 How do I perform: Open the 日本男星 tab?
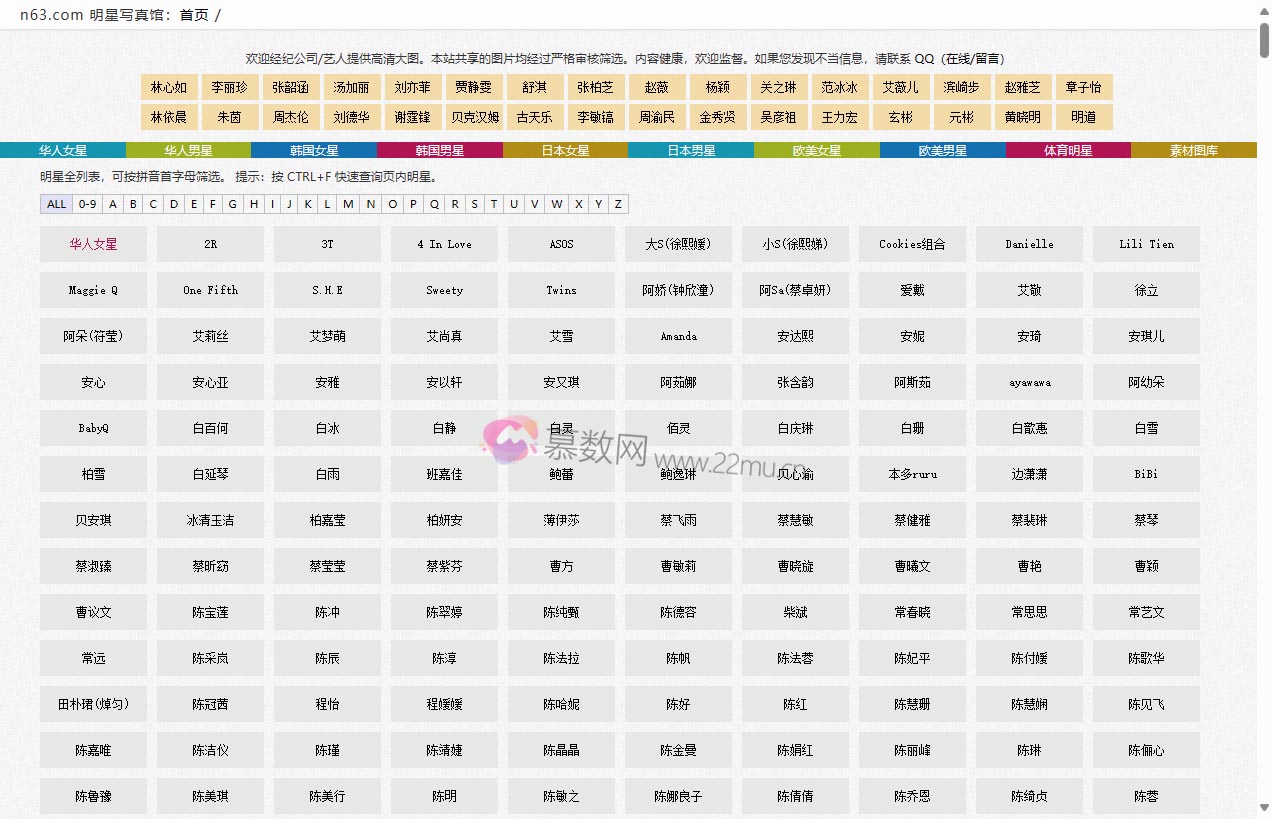click(691, 151)
